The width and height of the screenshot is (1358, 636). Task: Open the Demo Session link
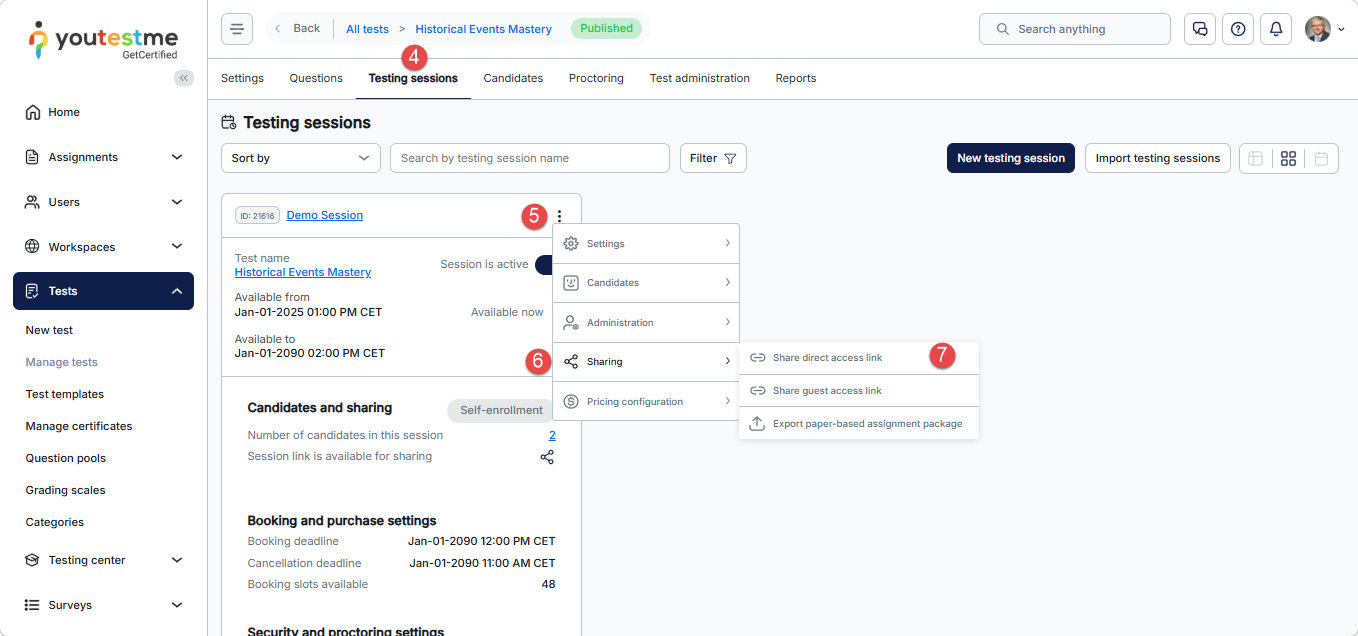coord(325,215)
